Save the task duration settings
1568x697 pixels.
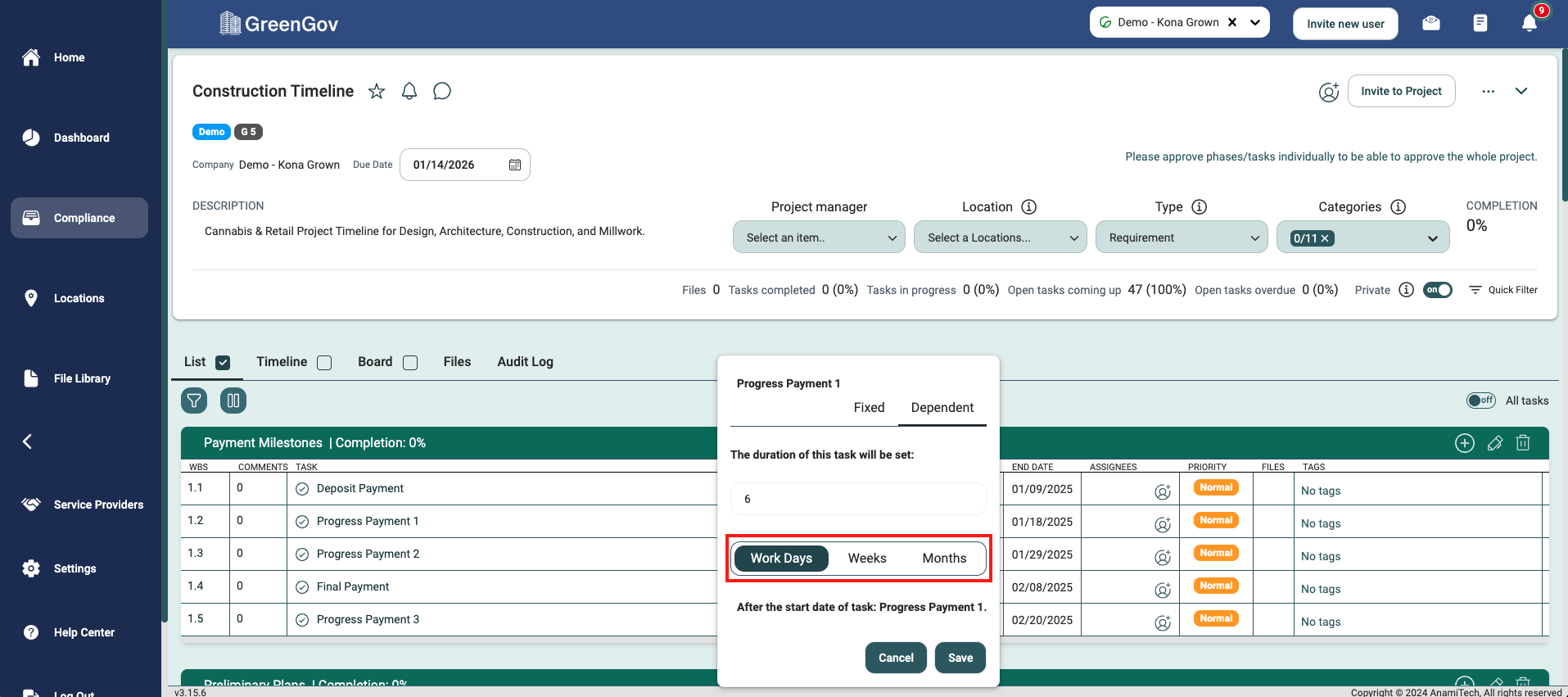pyautogui.click(x=960, y=658)
